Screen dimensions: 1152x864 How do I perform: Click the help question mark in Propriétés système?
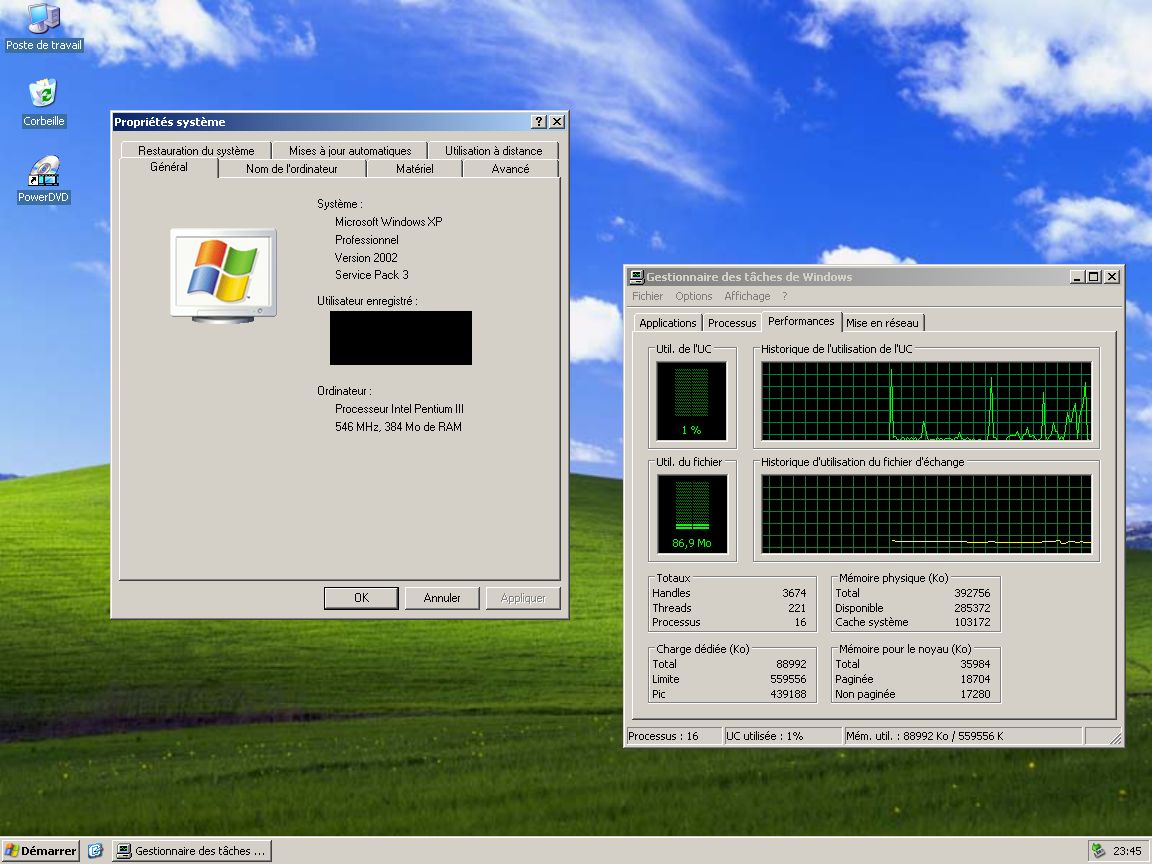(539, 122)
